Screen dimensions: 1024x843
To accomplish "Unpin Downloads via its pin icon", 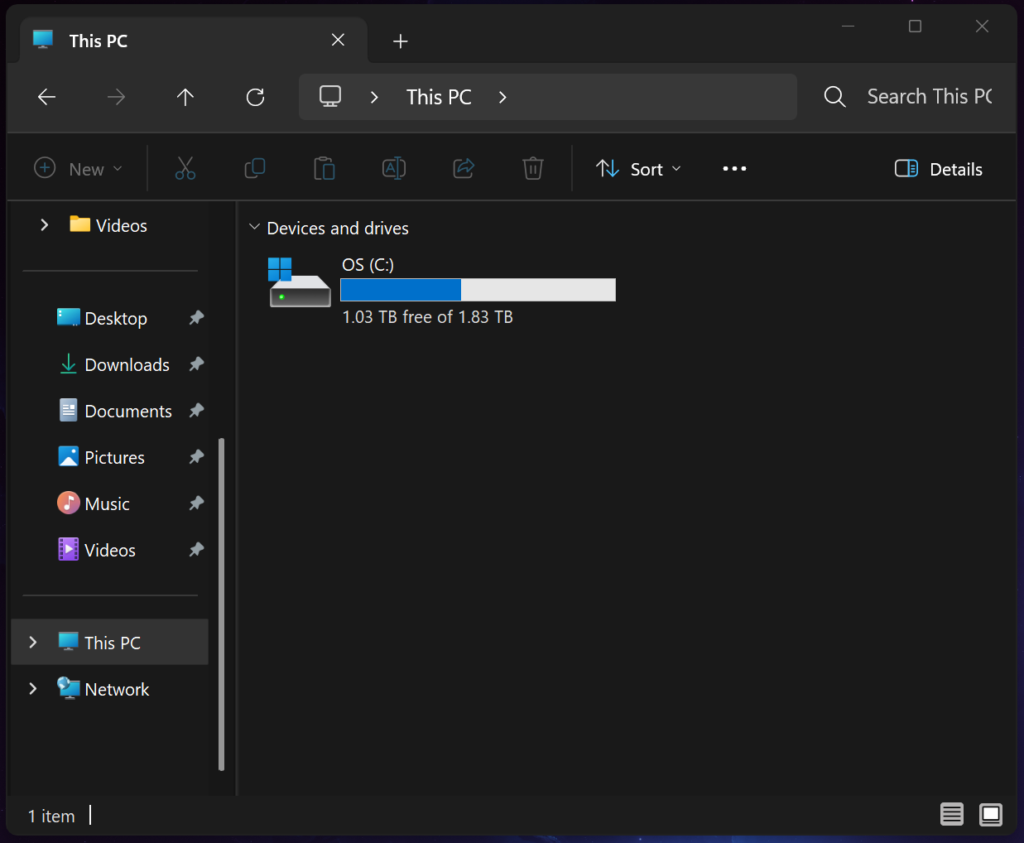I will tap(196, 364).
